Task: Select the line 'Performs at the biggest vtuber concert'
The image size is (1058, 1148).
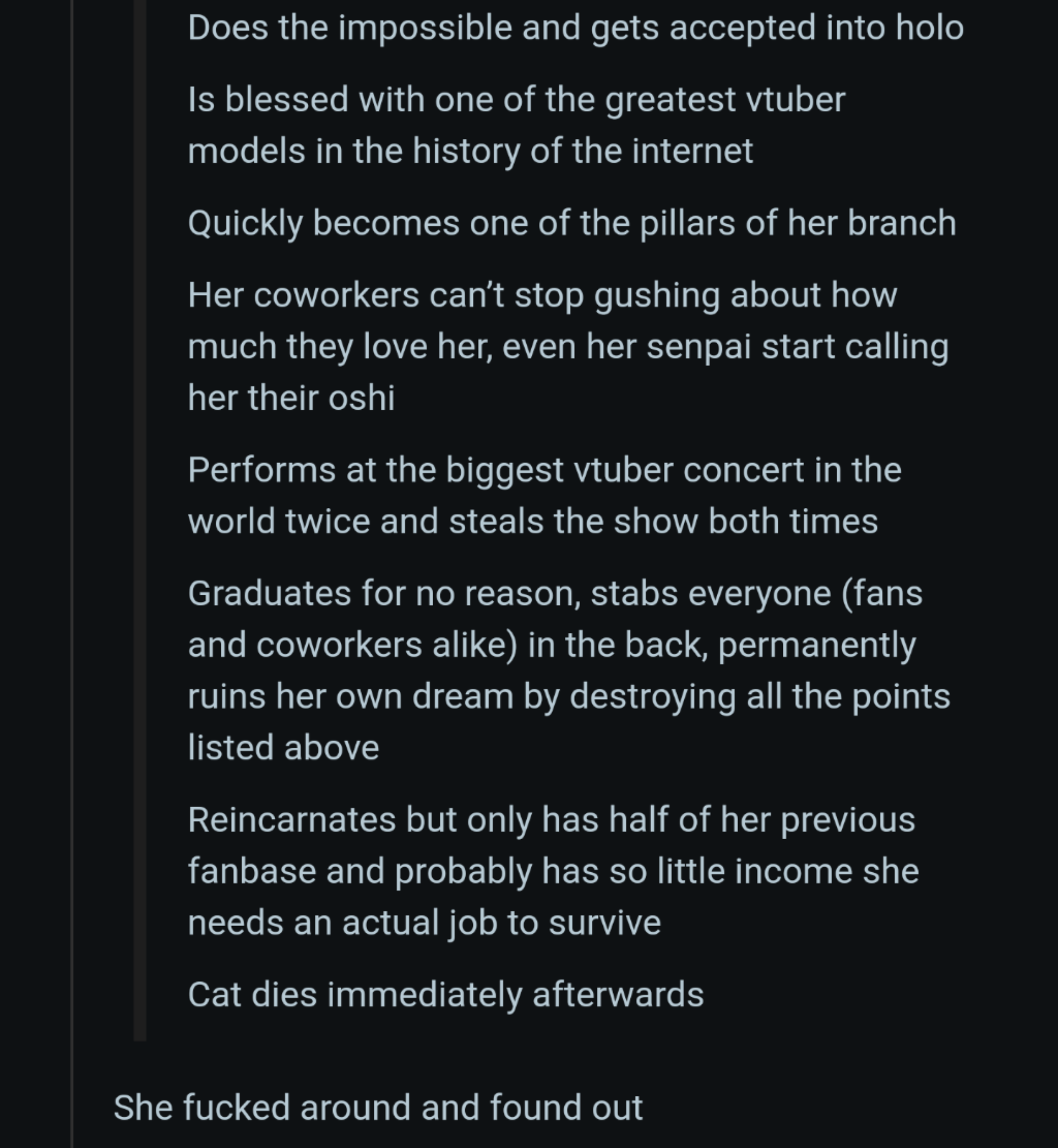Action: point(545,471)
